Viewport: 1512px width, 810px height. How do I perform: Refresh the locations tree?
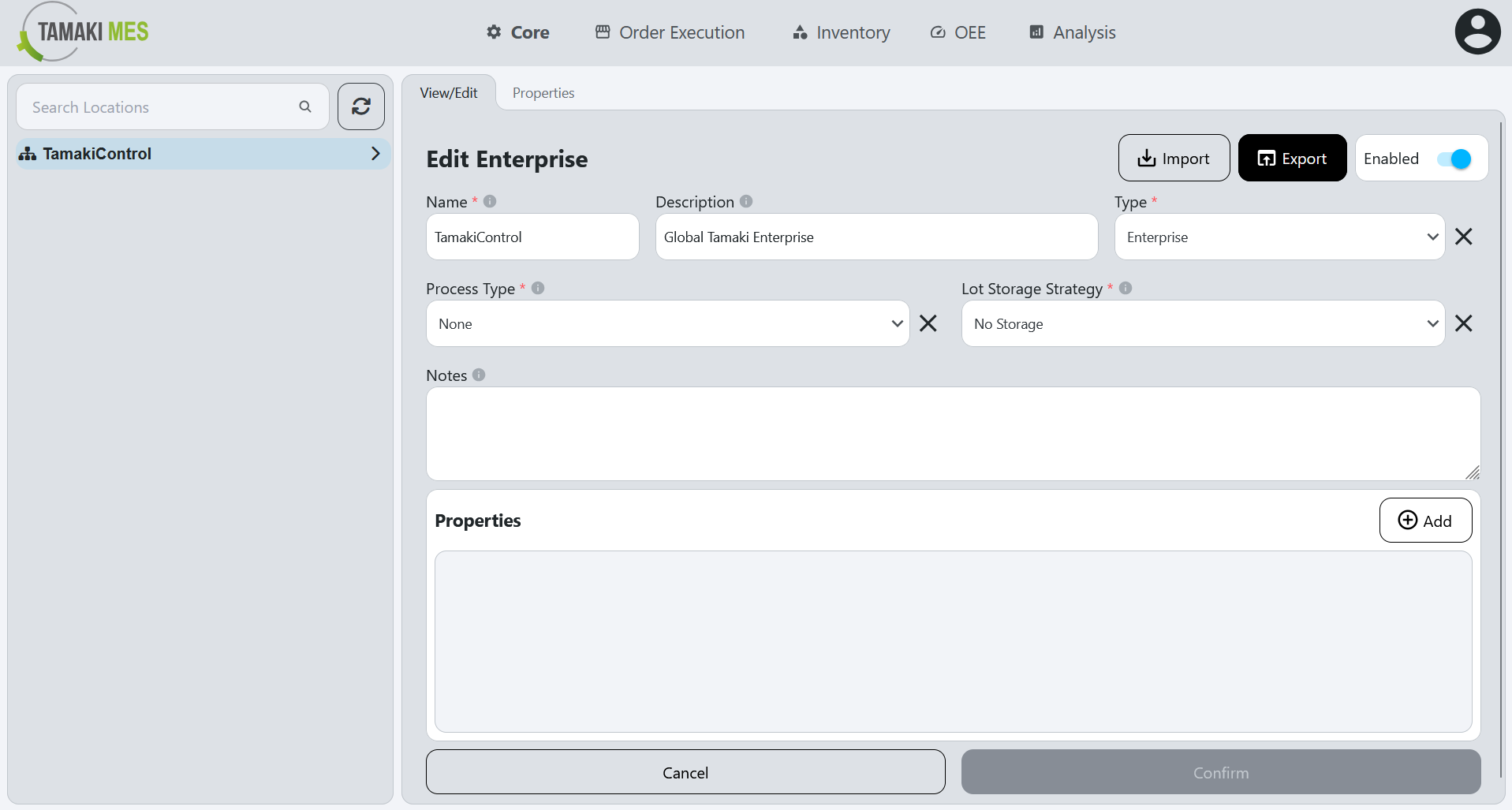360,106
